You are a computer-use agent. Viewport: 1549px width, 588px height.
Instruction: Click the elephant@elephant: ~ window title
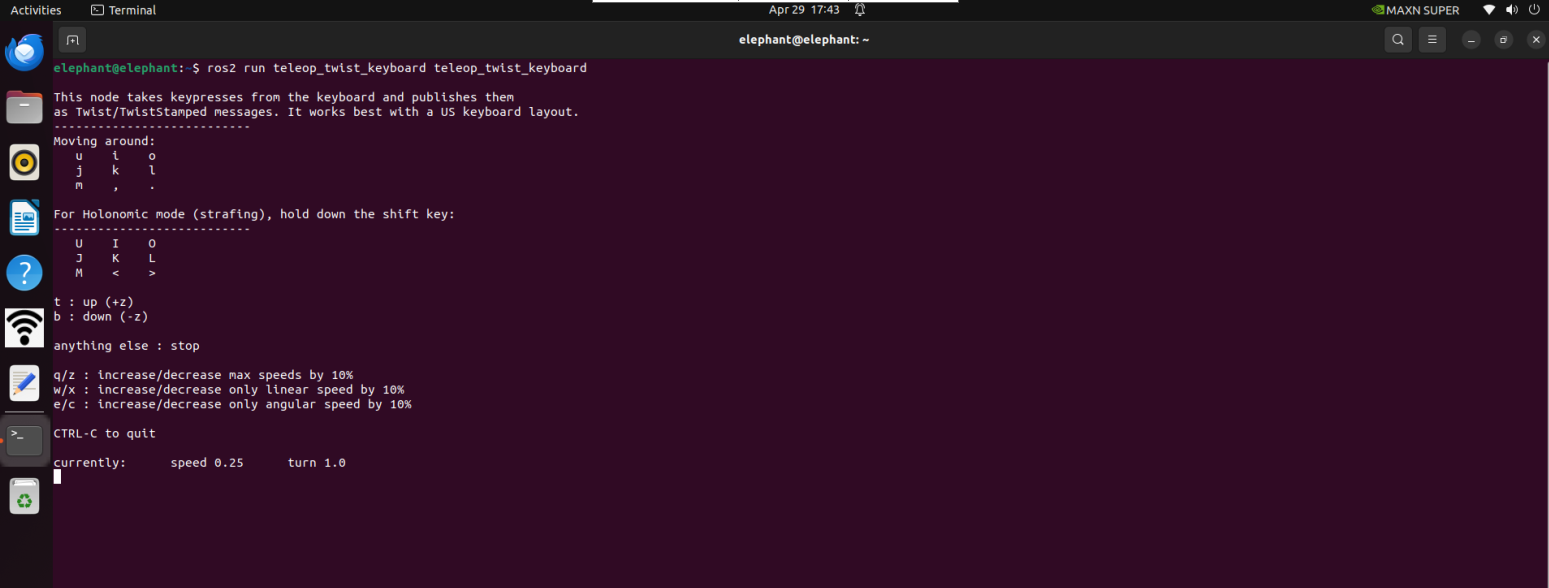click(x=804, y=40)
